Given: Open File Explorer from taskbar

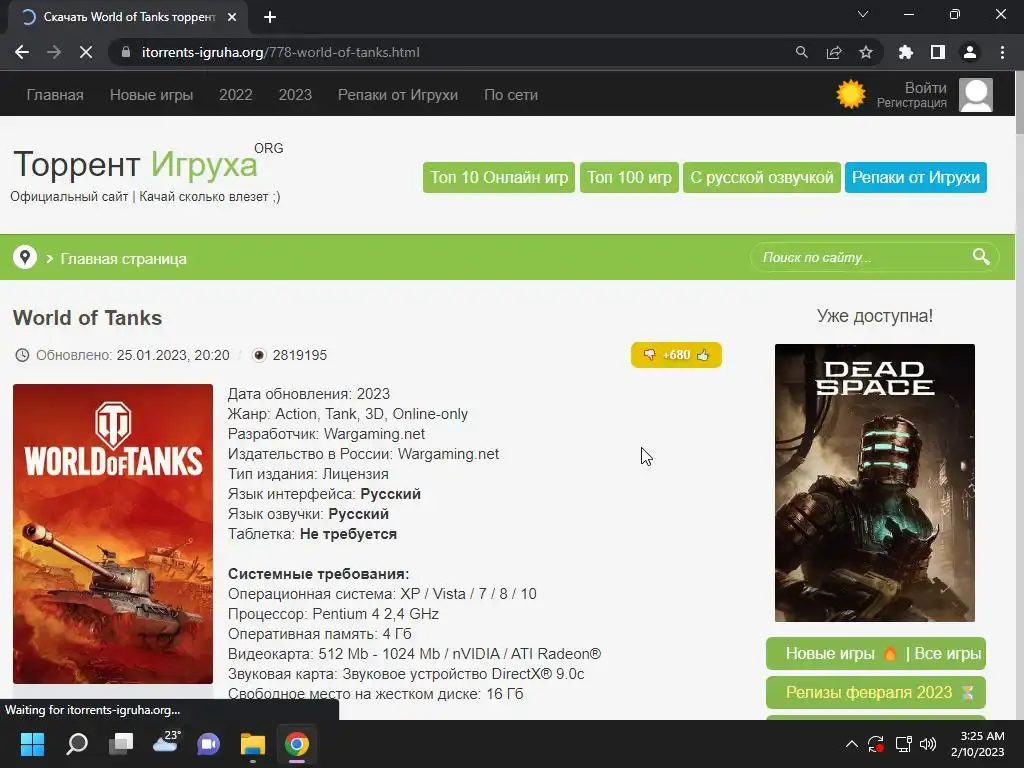Looking at the screenshot, I should 253,744.
